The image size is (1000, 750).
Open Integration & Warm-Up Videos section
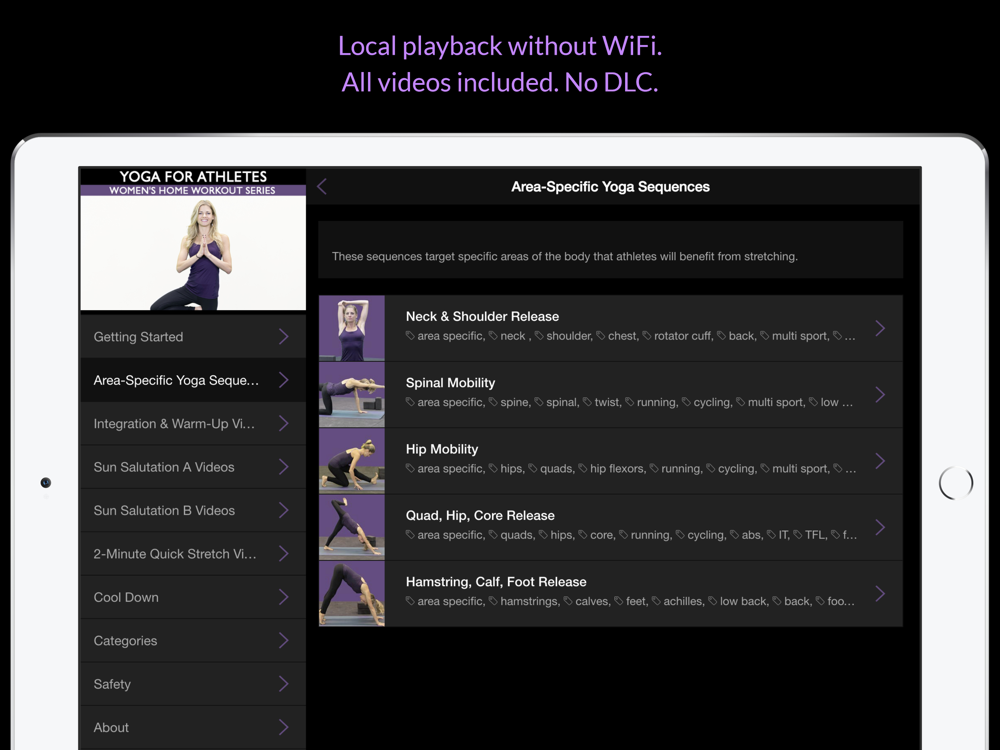(193, 423)
